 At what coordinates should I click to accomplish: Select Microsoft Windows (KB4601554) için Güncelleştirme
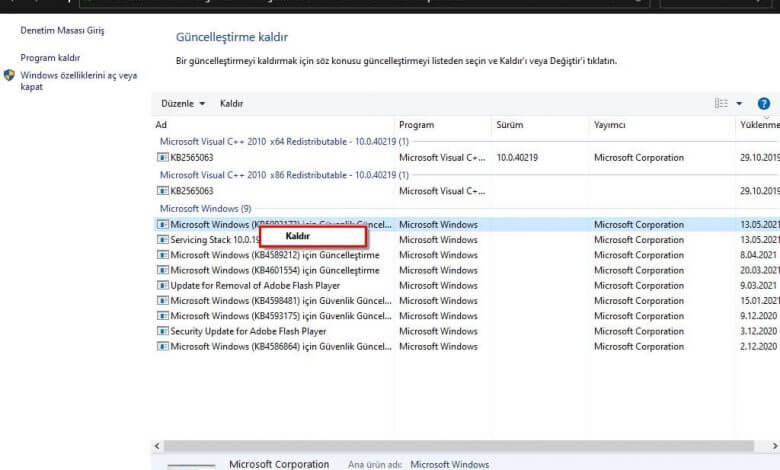point(275,270)
